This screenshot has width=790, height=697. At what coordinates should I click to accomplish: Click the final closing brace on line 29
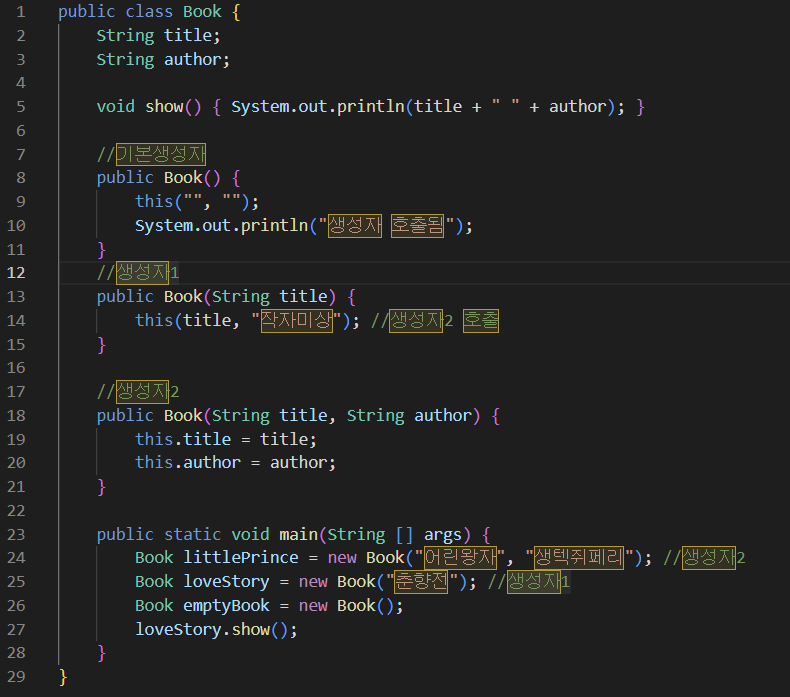(63, 677)
